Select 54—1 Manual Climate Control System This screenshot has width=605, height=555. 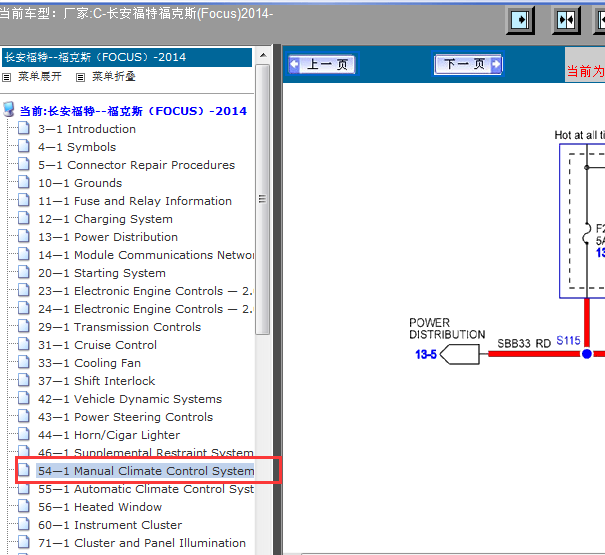coord(146,471)
